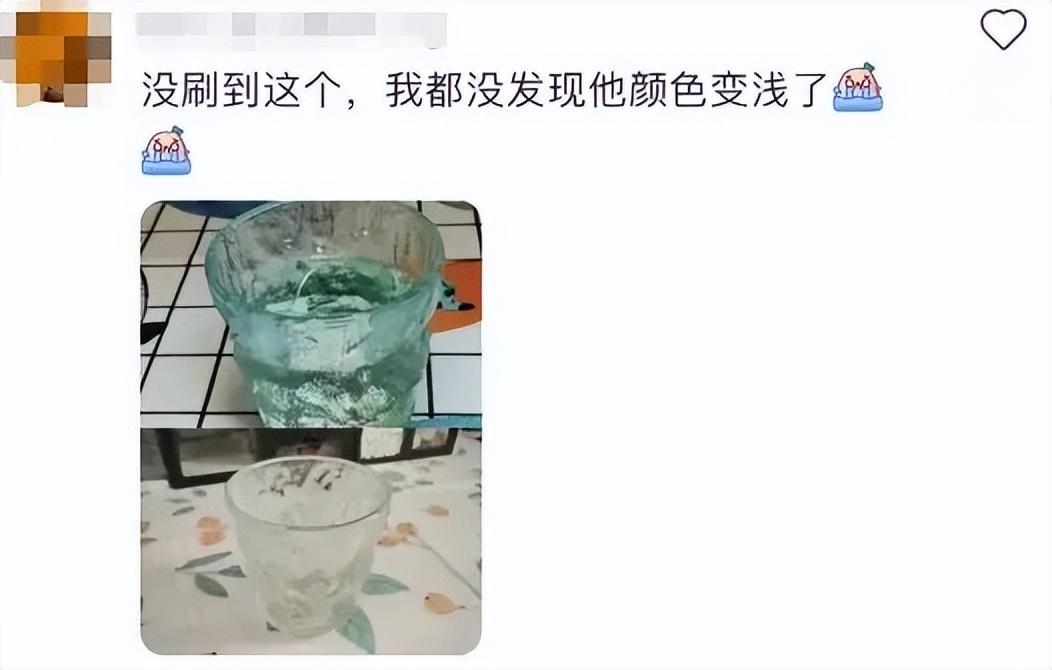Like the comment with the heart icon
The height and width of the screenshot is (670, 1052).
[1003, 30]
